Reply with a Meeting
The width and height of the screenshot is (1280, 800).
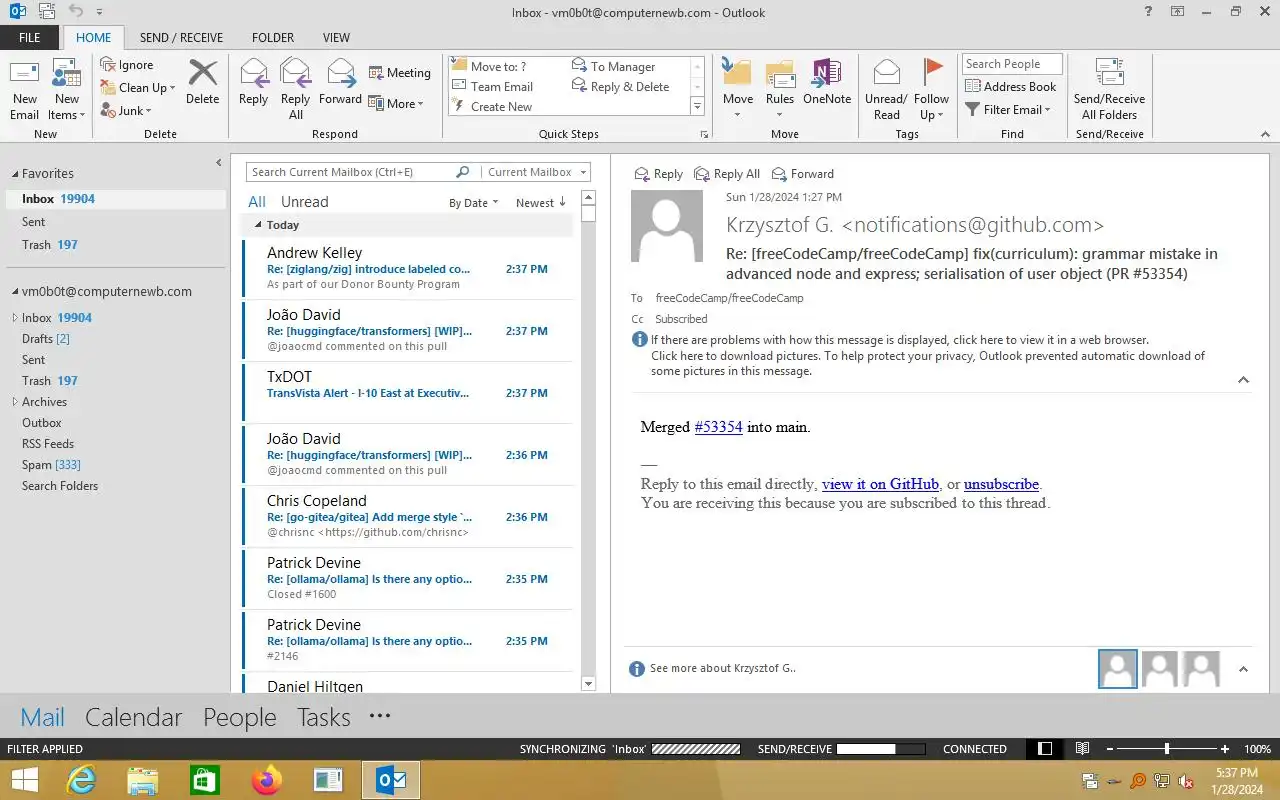(400, 73)
